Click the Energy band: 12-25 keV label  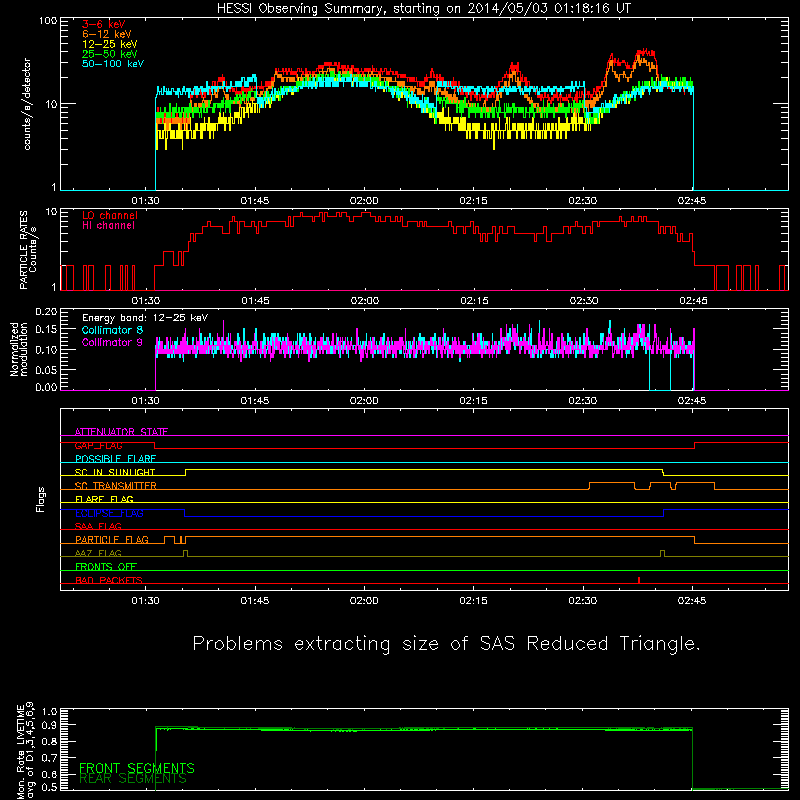pyautogui.click(x=145, y=318)
